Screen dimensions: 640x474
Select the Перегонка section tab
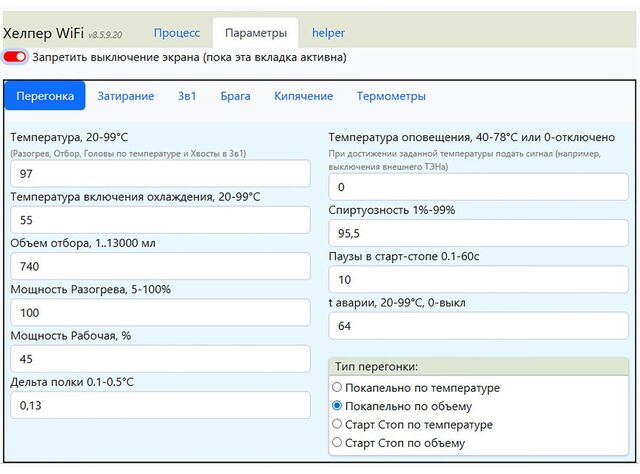pos(45,96)
